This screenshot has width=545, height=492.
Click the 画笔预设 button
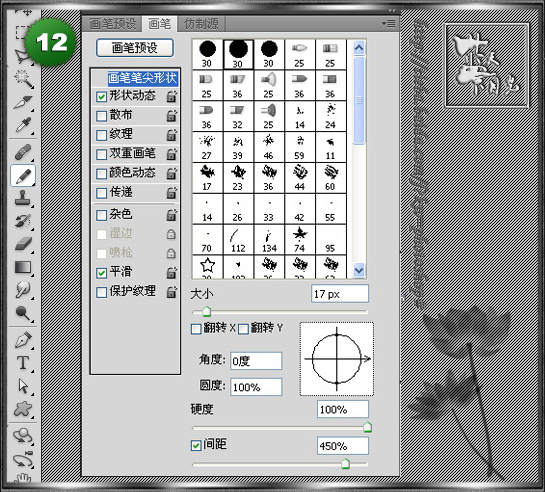135,48
